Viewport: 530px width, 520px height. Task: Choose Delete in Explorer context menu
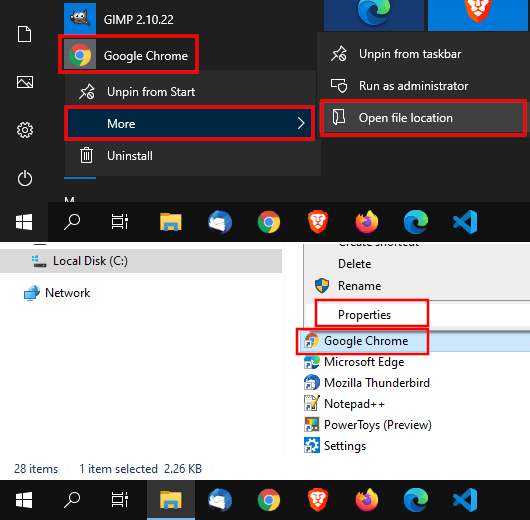[355, 264]
